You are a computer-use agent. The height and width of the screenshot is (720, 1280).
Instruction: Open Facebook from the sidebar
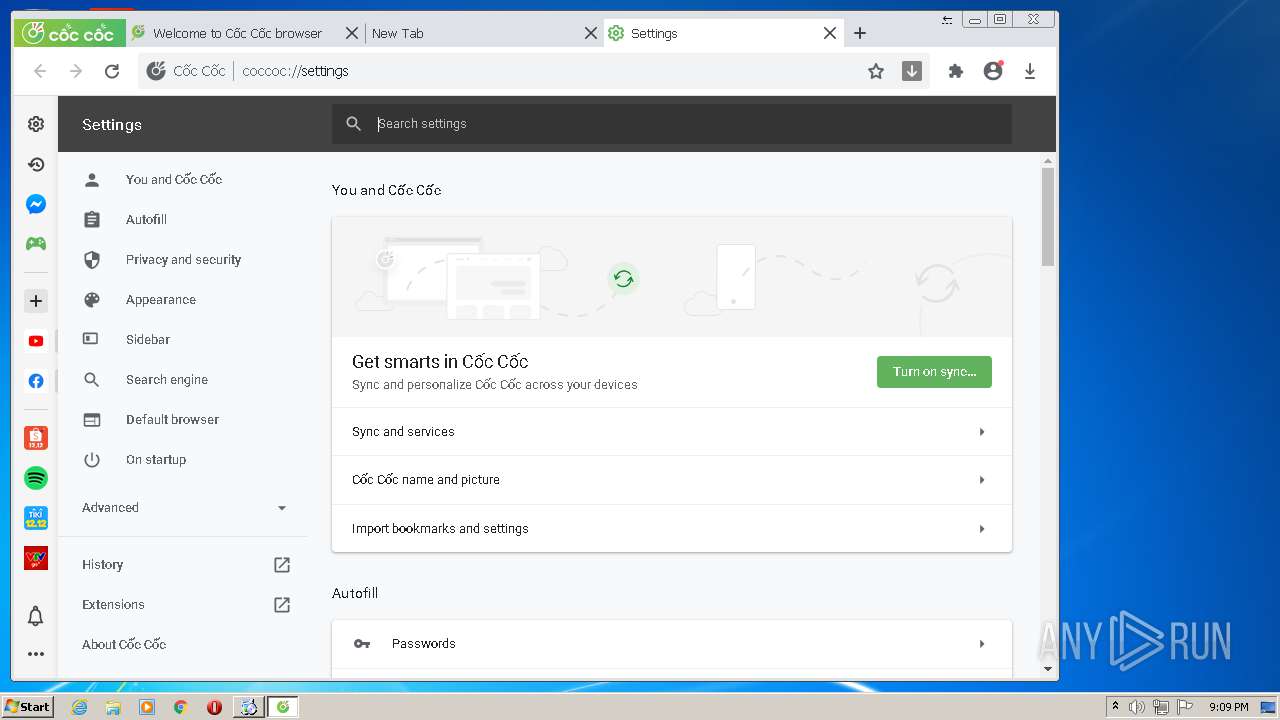(36, 381)
